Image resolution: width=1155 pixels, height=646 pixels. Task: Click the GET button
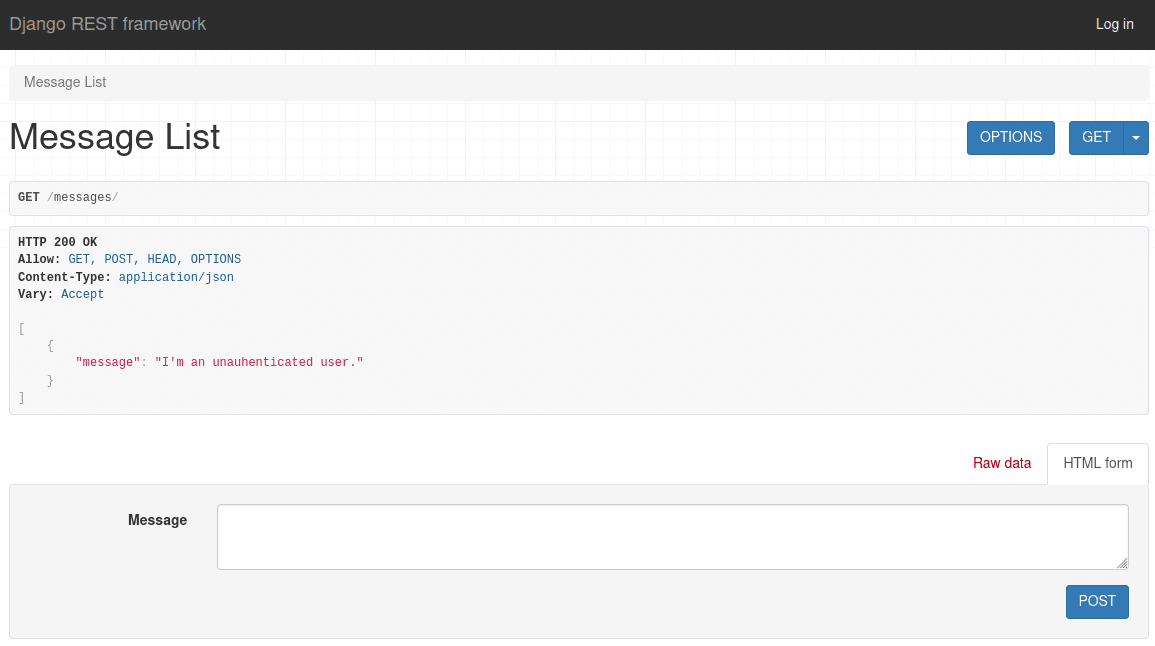pyautogui.click(x=1096, y=138)
